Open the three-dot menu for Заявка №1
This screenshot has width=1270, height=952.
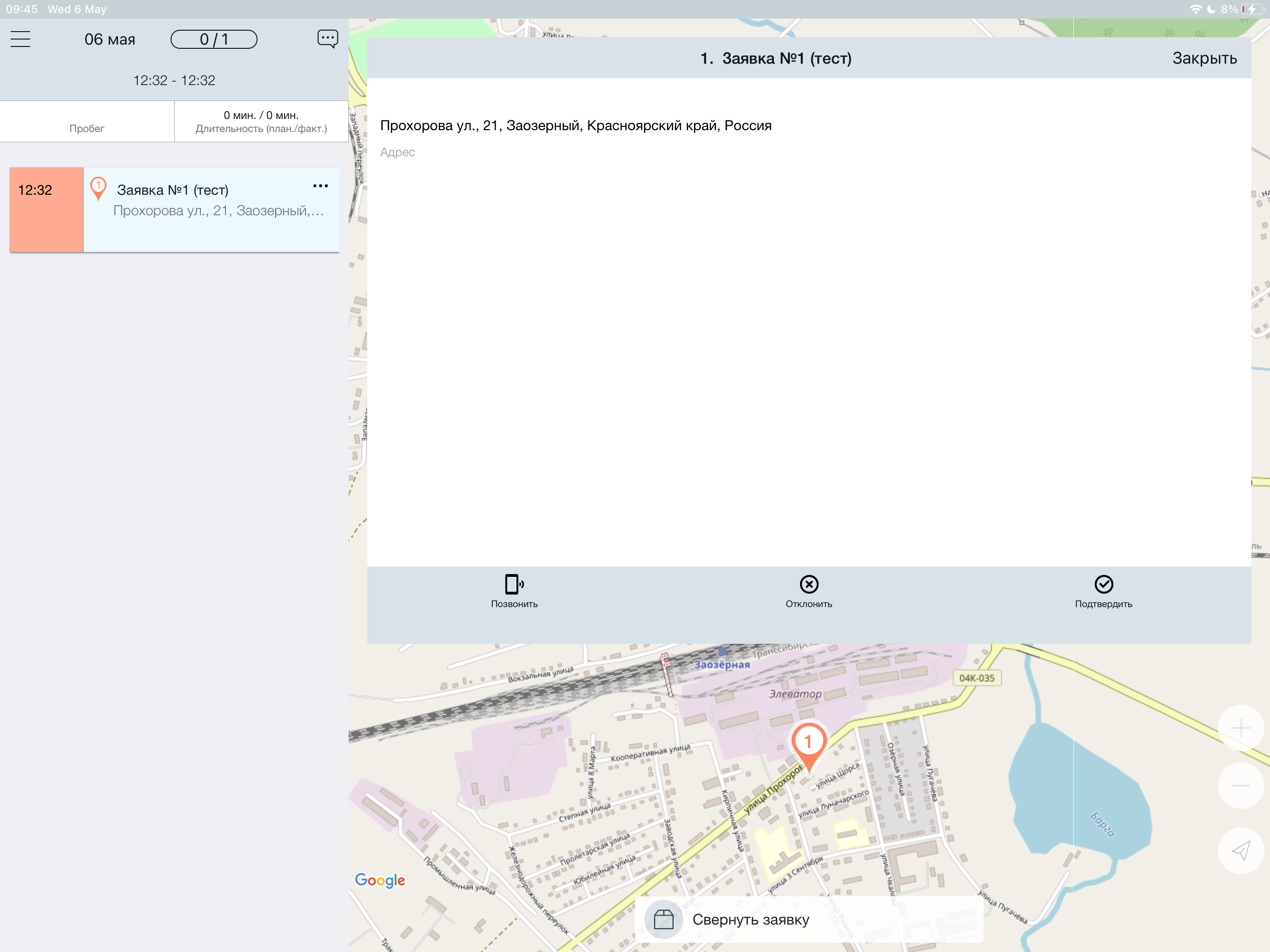(320, 186)
